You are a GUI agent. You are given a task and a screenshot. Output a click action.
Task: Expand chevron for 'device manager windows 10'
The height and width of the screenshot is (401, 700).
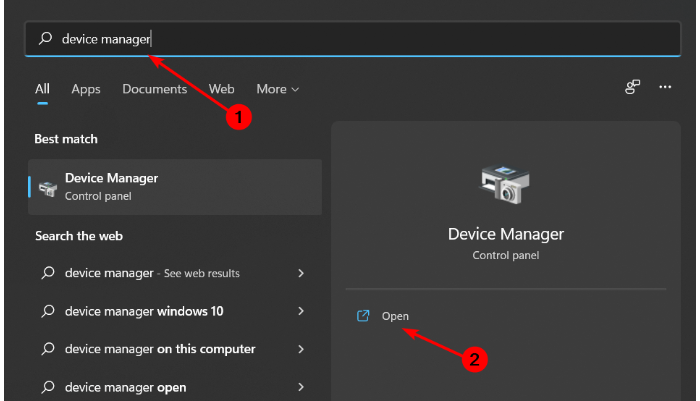pyautogui.click(x=301, y=311)
